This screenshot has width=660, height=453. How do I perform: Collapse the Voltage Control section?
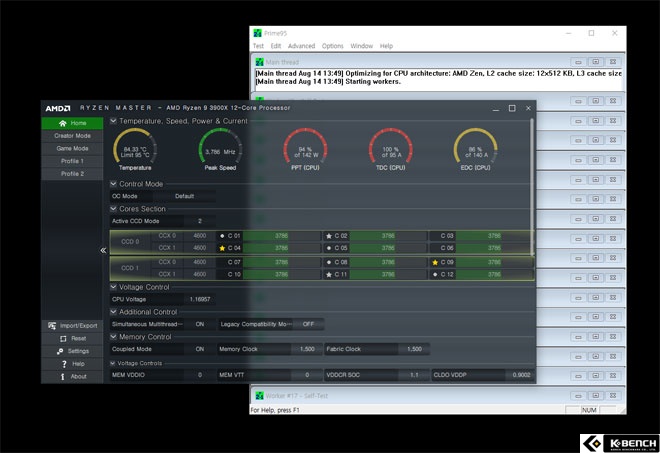[113, 287]
